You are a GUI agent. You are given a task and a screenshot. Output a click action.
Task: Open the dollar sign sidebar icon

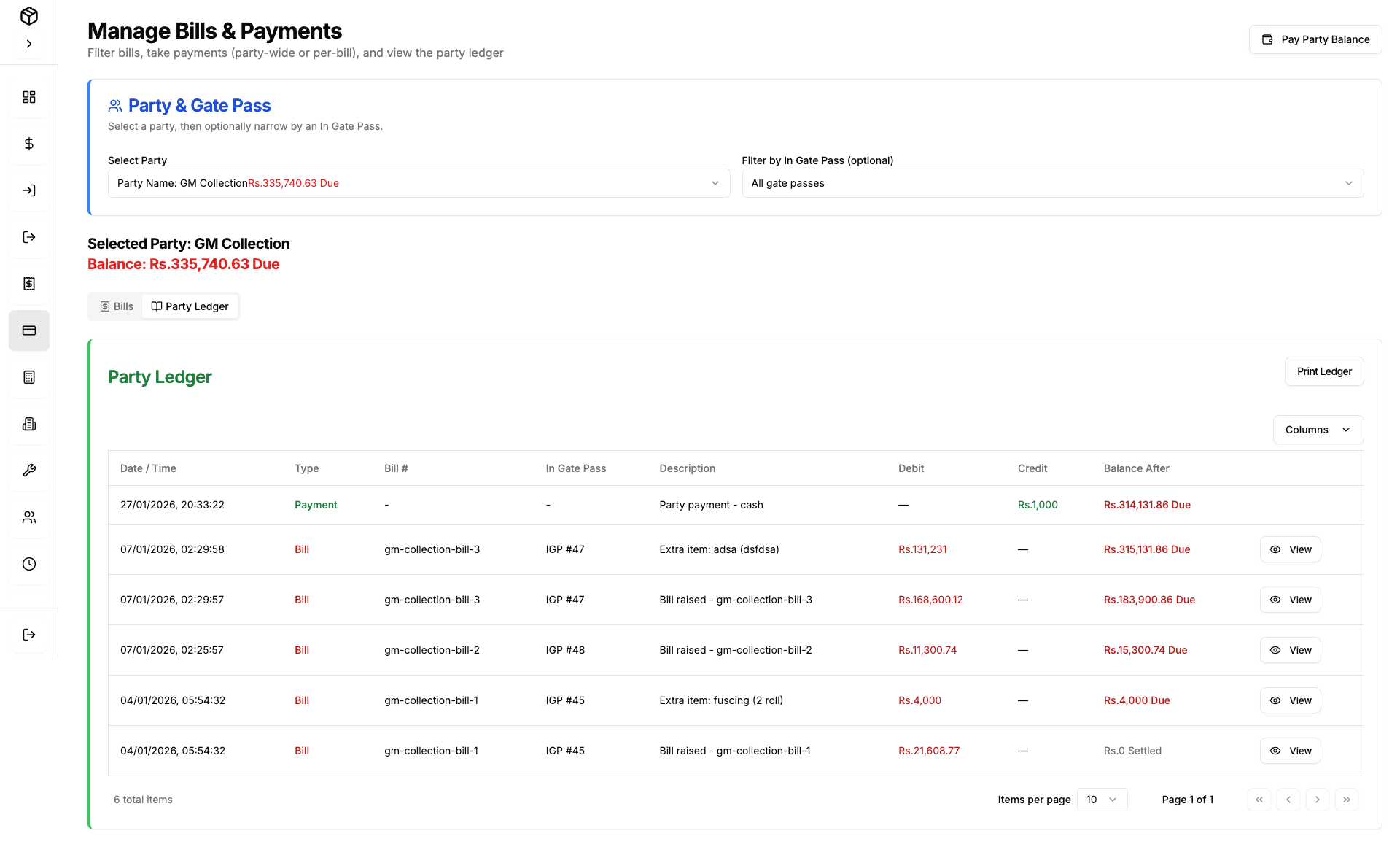[29, 144]
